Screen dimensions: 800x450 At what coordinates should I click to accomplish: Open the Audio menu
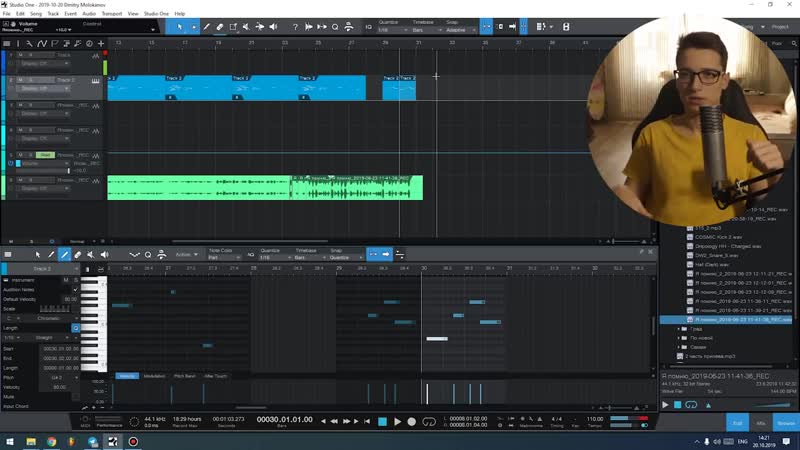(89, 14)
